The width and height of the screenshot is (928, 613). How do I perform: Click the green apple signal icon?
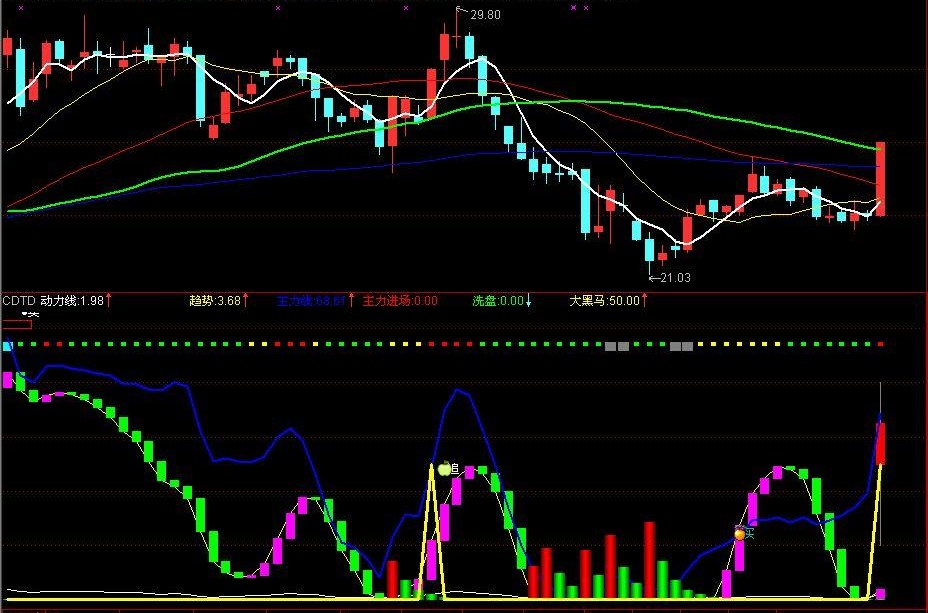tap(444, 469)
